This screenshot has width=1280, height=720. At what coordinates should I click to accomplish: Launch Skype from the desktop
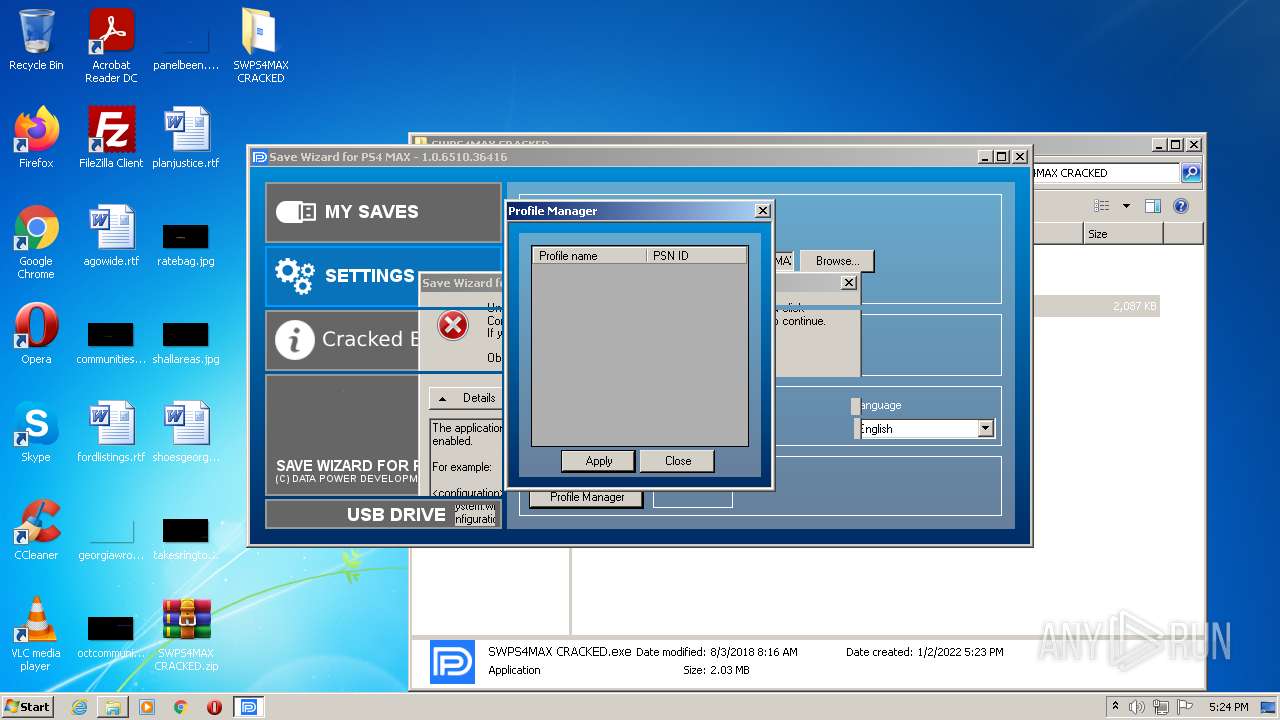tap(36, 432)
